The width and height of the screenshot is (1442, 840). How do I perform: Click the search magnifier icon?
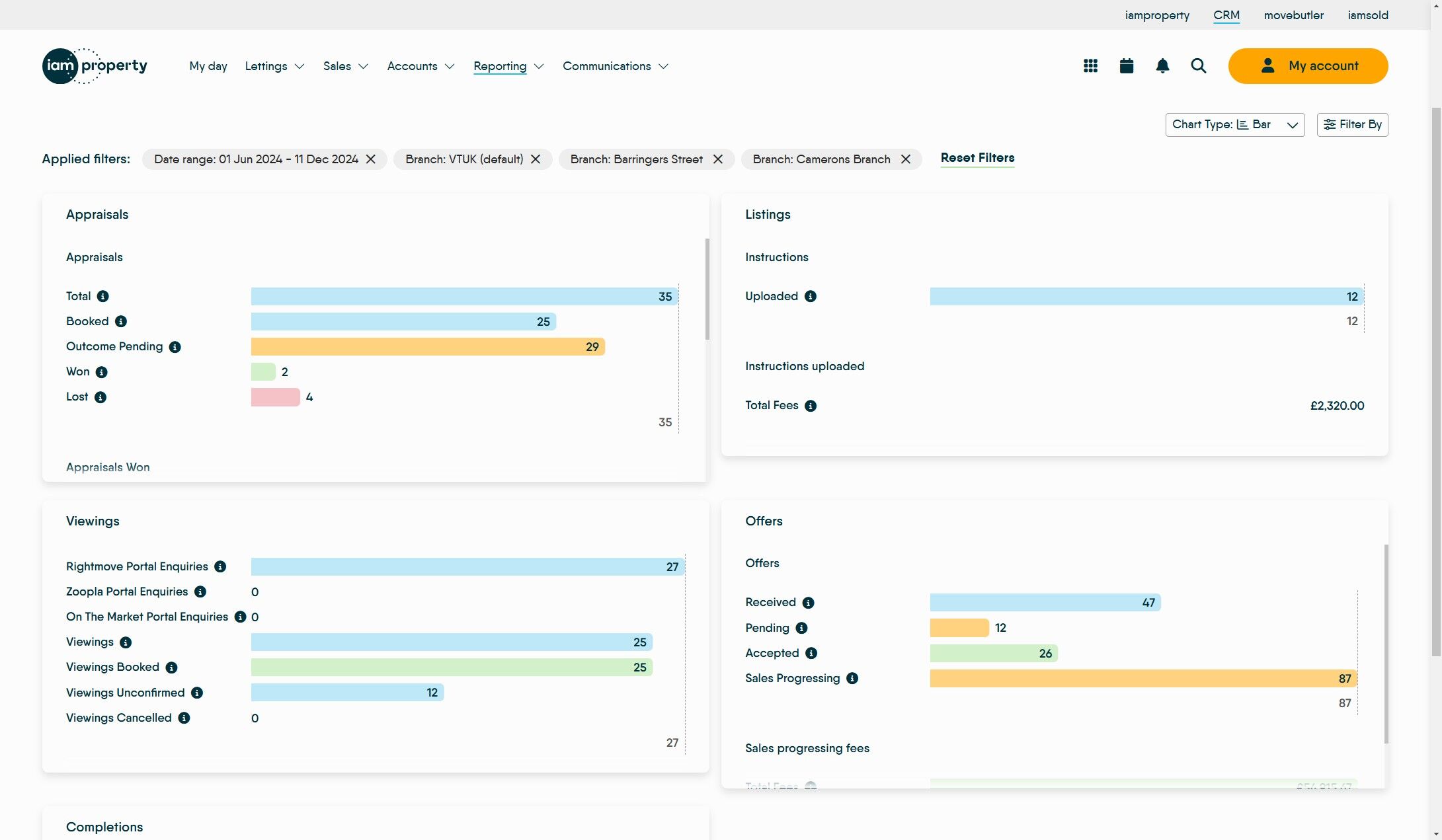[1198, 66]
